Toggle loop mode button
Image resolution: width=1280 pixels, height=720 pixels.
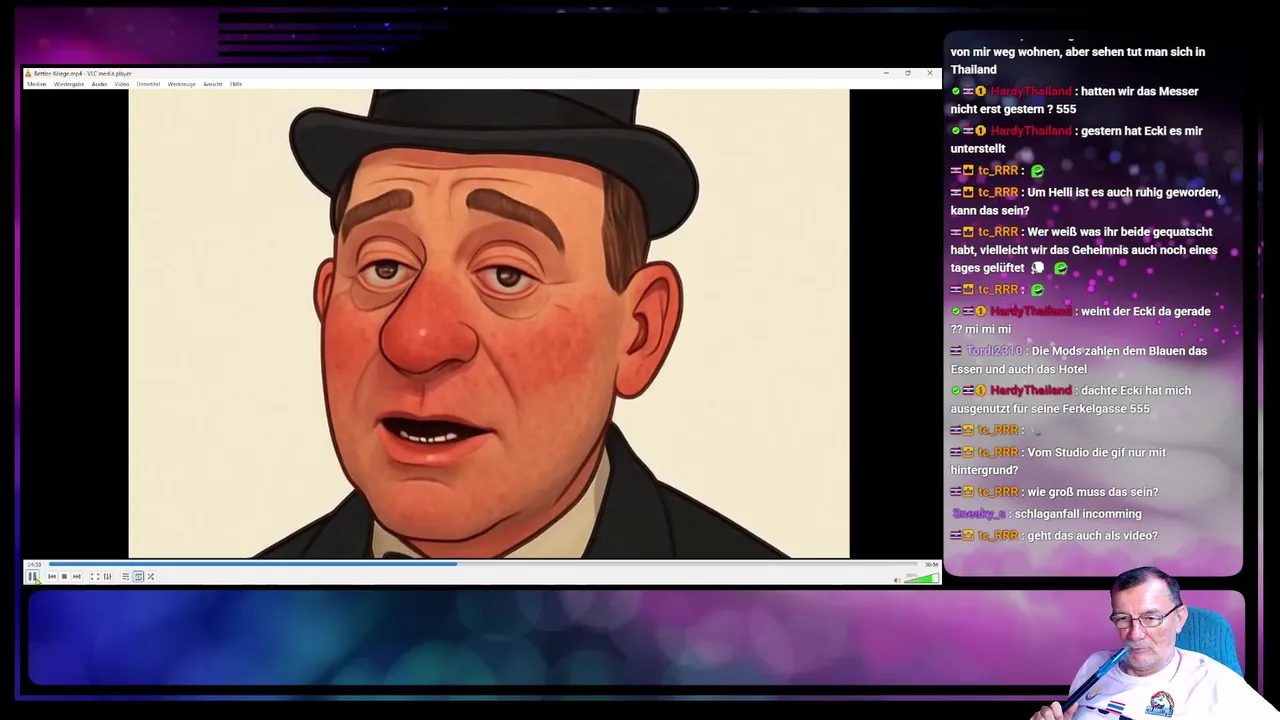pyautogui.click(x=138, y=576)
